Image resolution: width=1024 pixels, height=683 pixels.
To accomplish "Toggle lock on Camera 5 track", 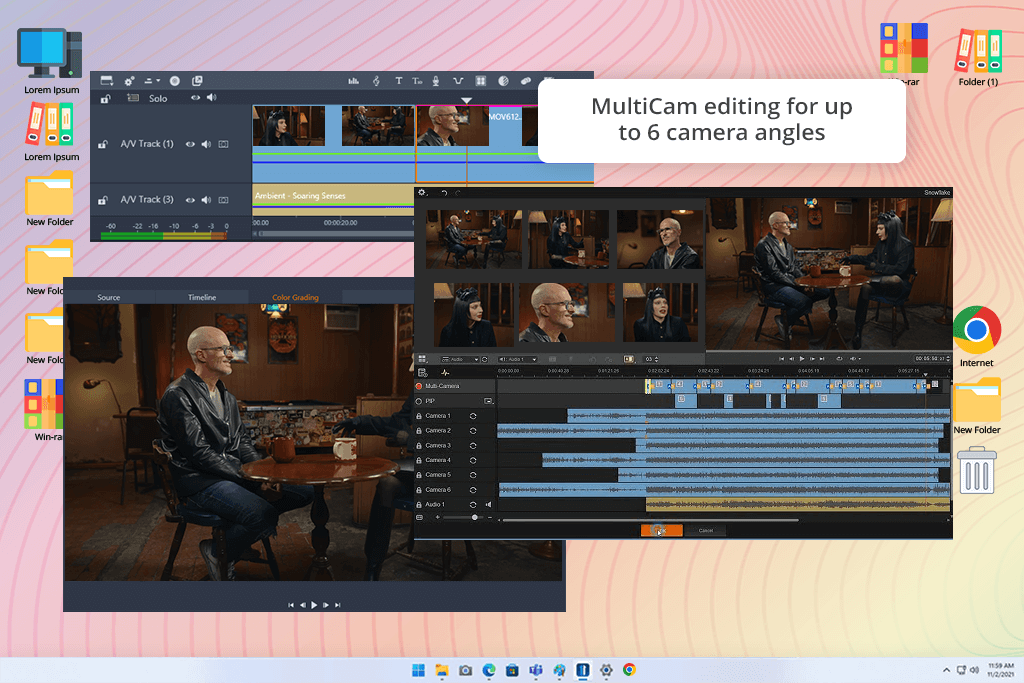I will pos(419,475).
